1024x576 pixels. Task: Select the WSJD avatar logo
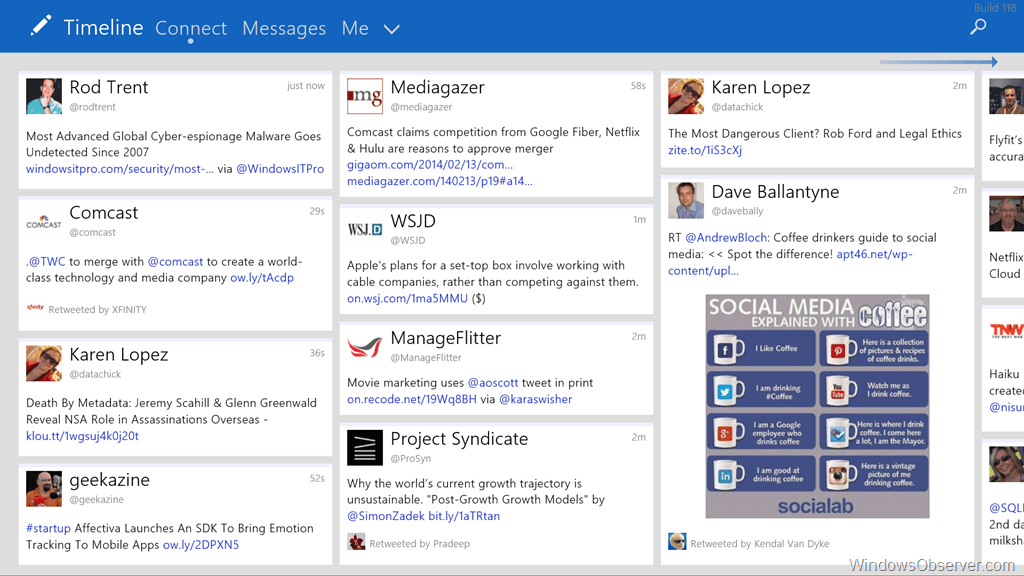(x=364, y=230)
